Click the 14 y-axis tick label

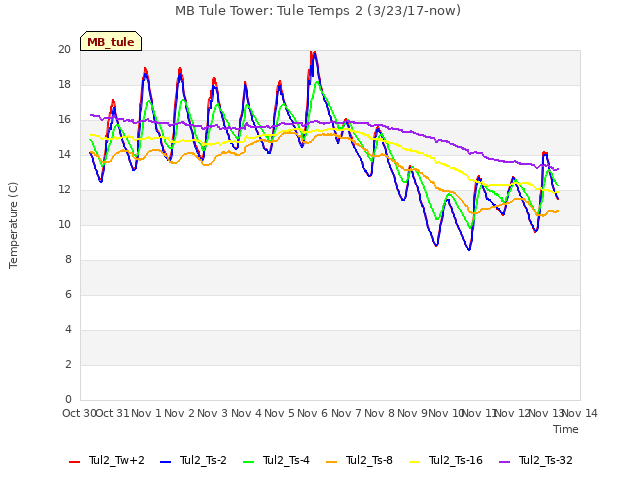tap(64, 155)
